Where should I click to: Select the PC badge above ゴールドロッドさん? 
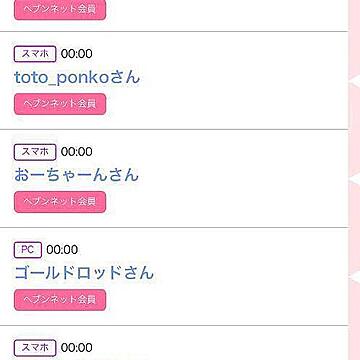click(x=28, y=250)
